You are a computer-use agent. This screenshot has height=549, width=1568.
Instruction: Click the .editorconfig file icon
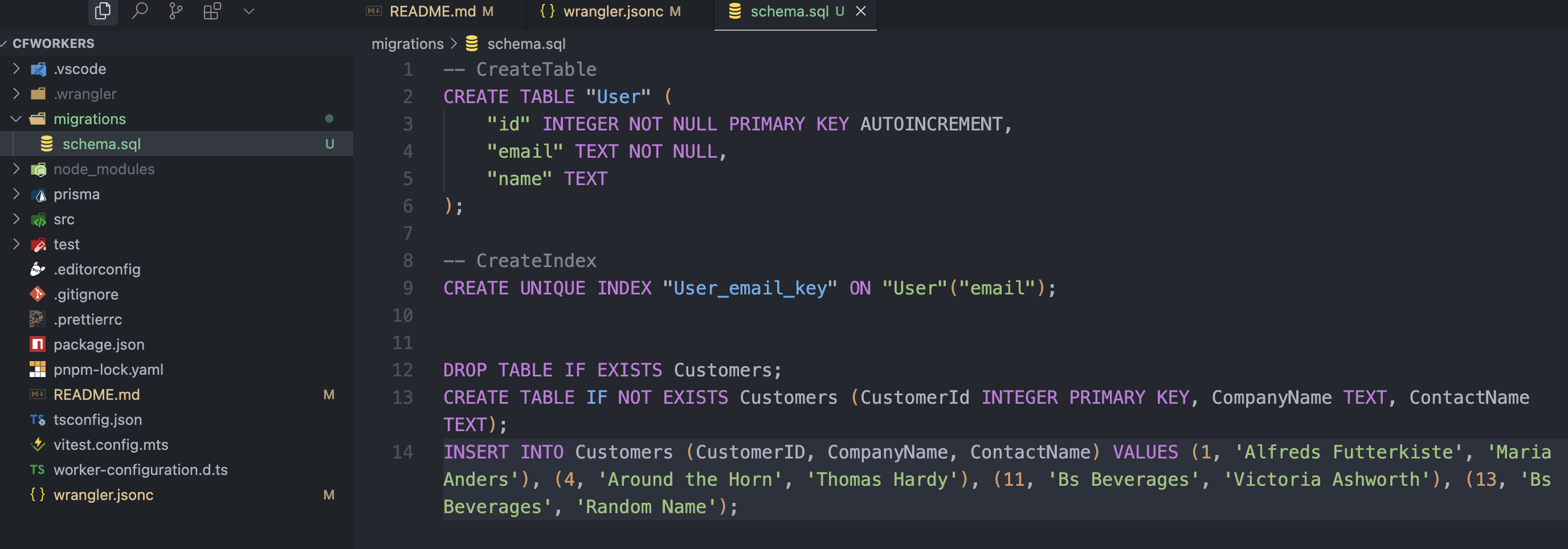tap(38, 269)
